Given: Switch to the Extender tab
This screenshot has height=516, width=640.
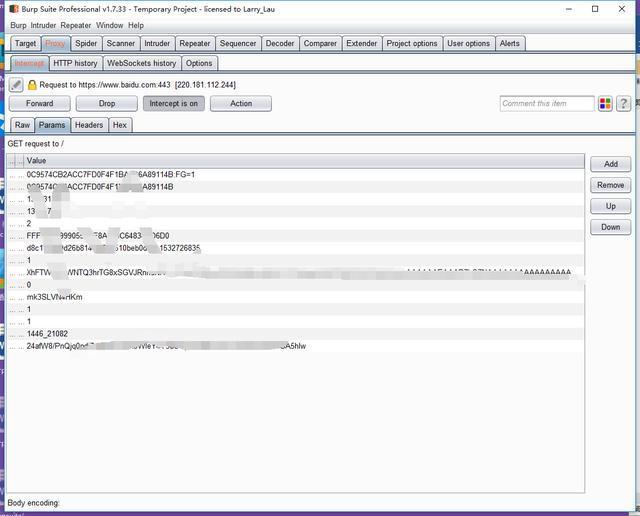Looking at the screenshot, I should [x=362, y=43].
